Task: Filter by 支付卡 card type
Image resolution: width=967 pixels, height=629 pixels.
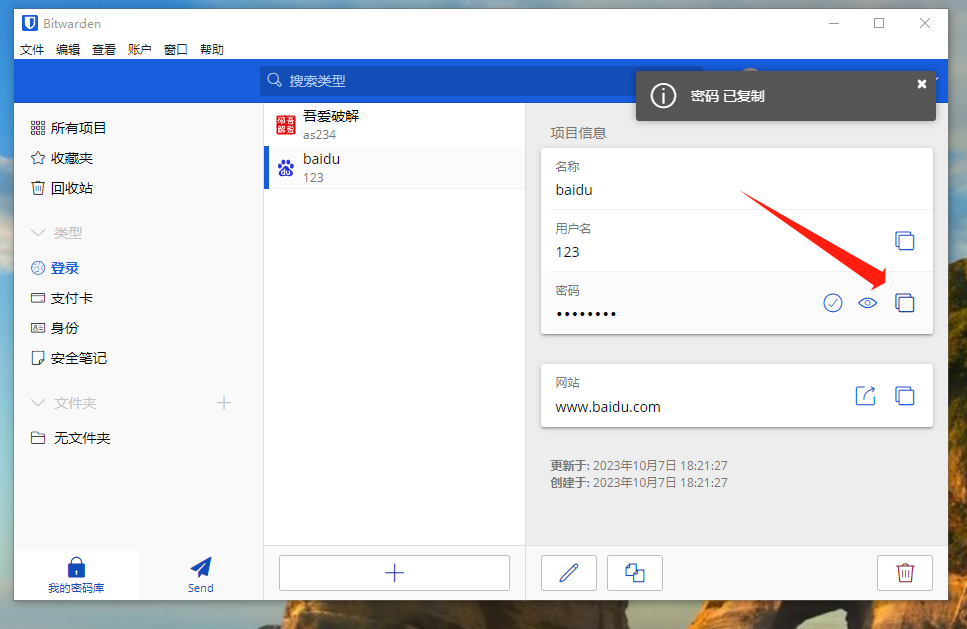Action: pyautogui.click(x=62, y=298)
